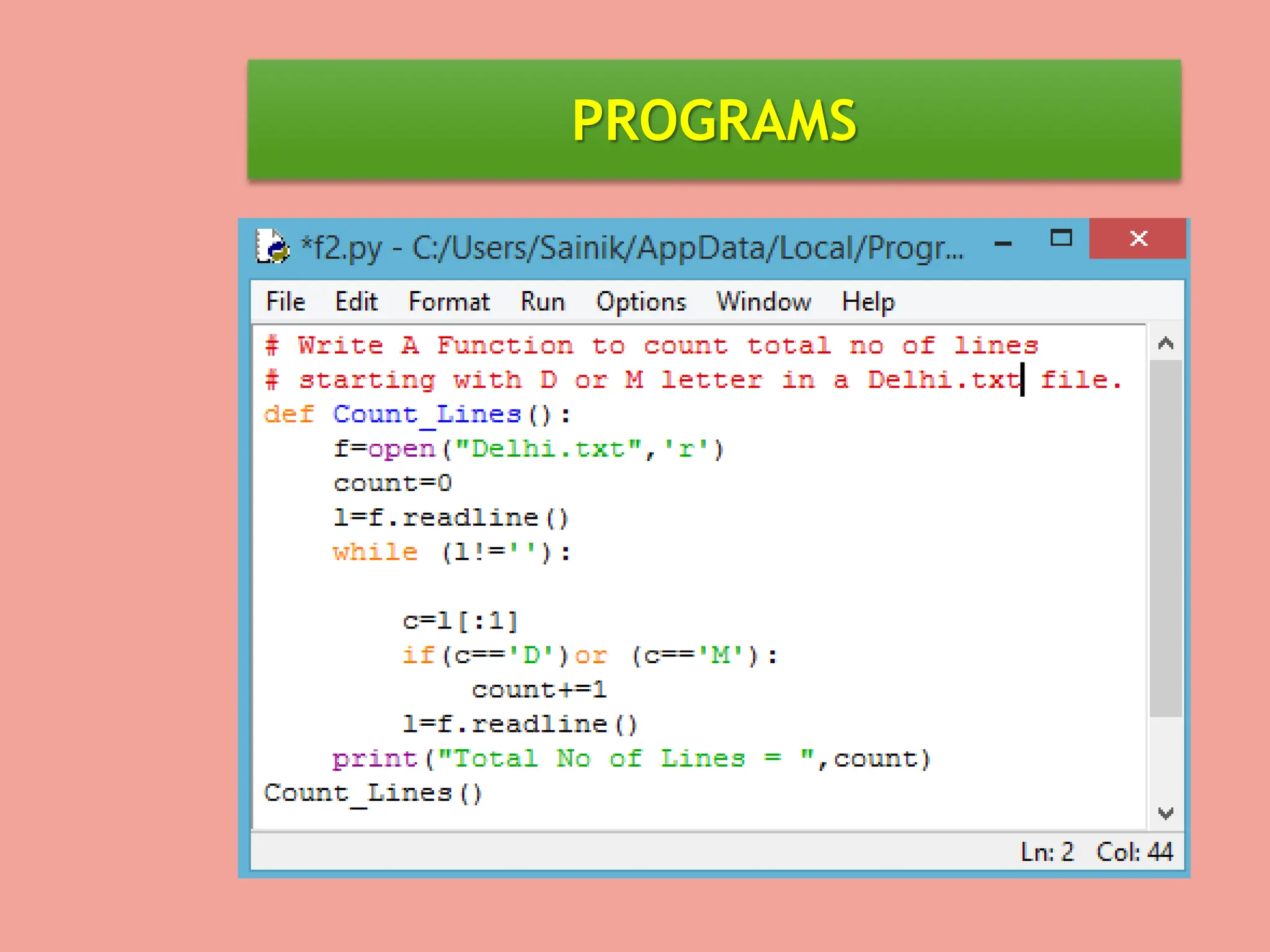The image size is (1270, 952).
Task: Click the IDLE Python file icon in title bar
Action: pyautogui.click(x=272, y=247)
